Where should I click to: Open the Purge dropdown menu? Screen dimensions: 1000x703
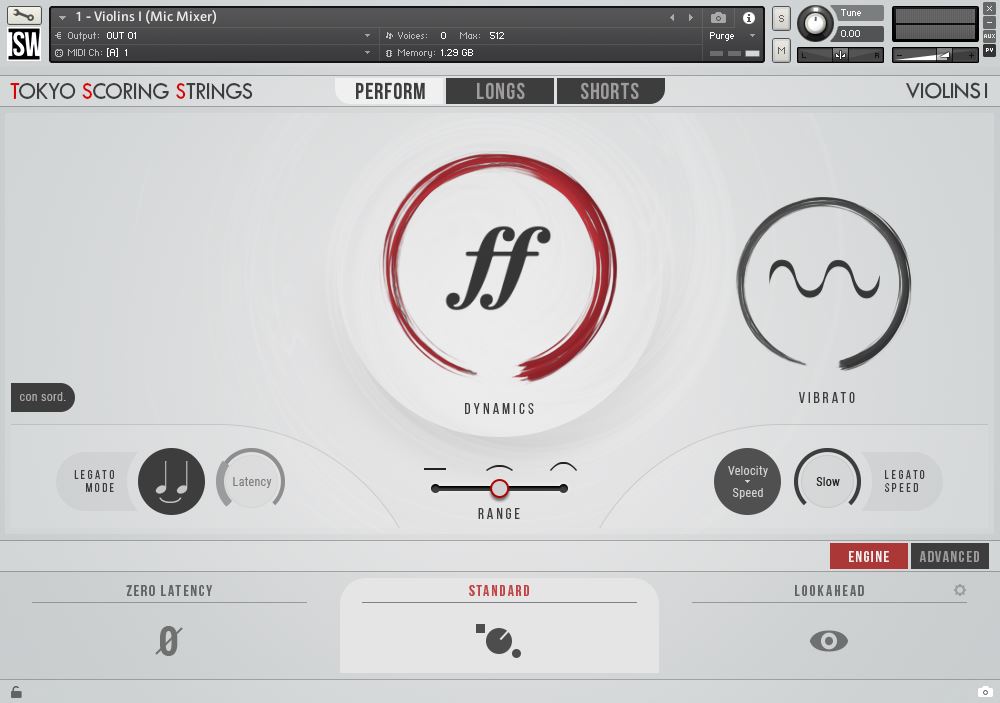tap(732, 36)
